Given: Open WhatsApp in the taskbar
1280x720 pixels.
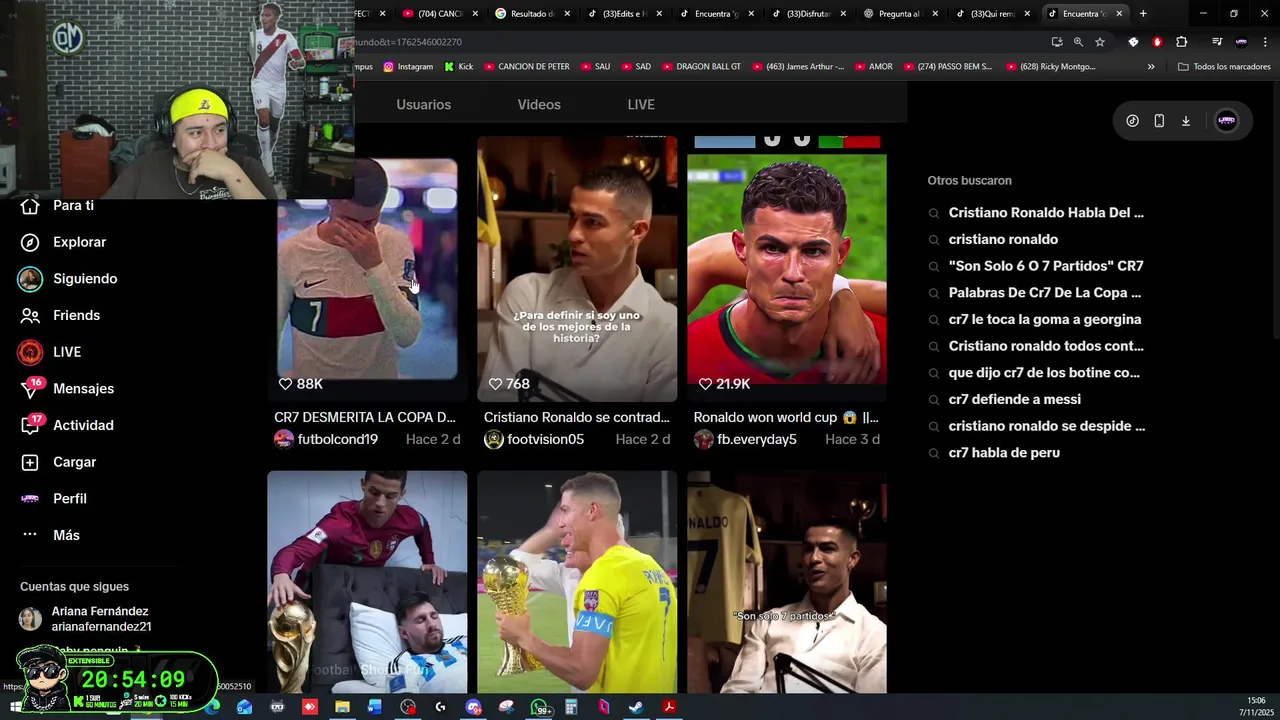Looking at the screenshot, I should tap(539, 707).
